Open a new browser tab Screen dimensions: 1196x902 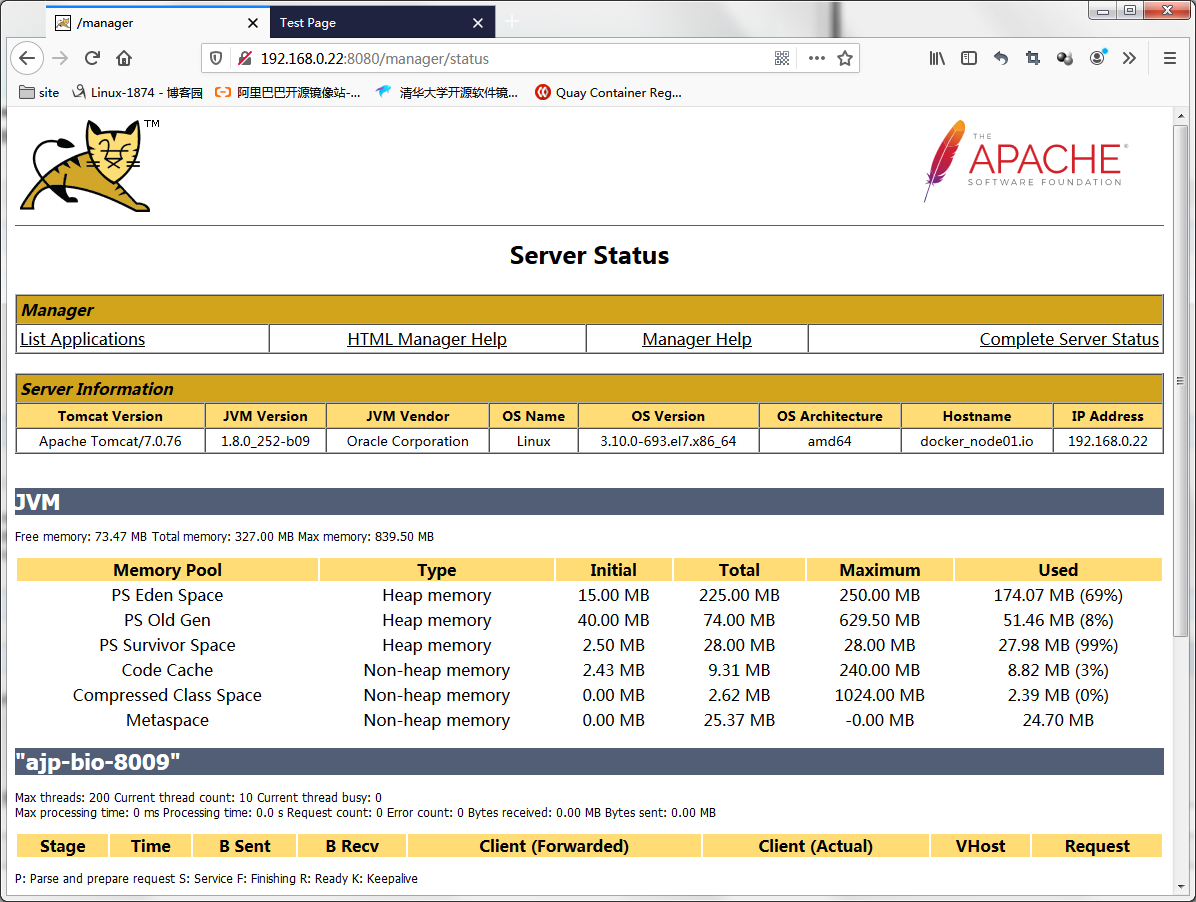[x=512, y=22]
